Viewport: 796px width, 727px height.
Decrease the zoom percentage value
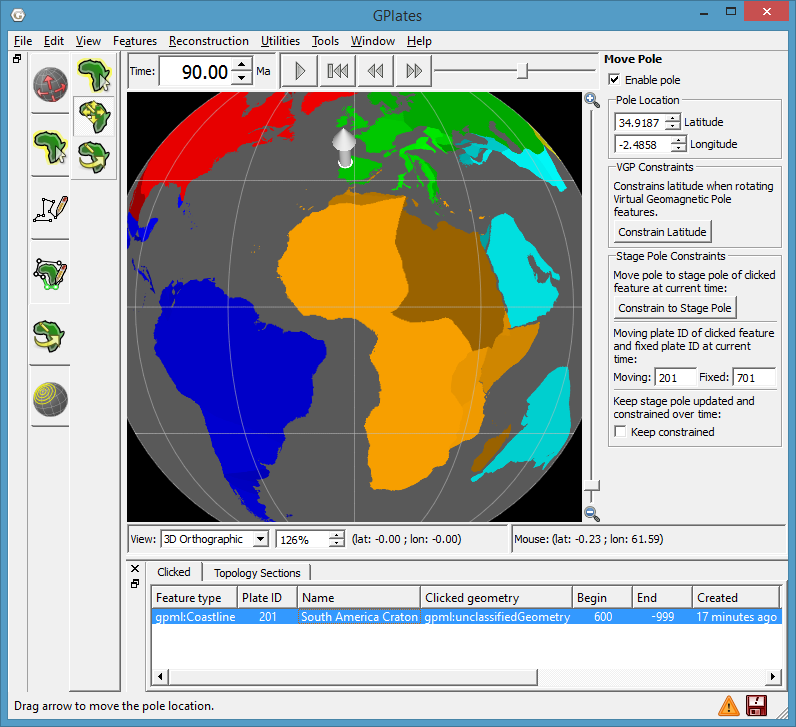(x=336, y=543)
